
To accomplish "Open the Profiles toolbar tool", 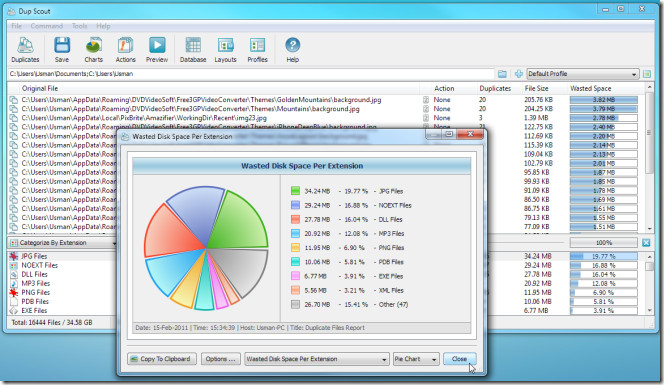I will pyautogui.click(x=257, y=50).
